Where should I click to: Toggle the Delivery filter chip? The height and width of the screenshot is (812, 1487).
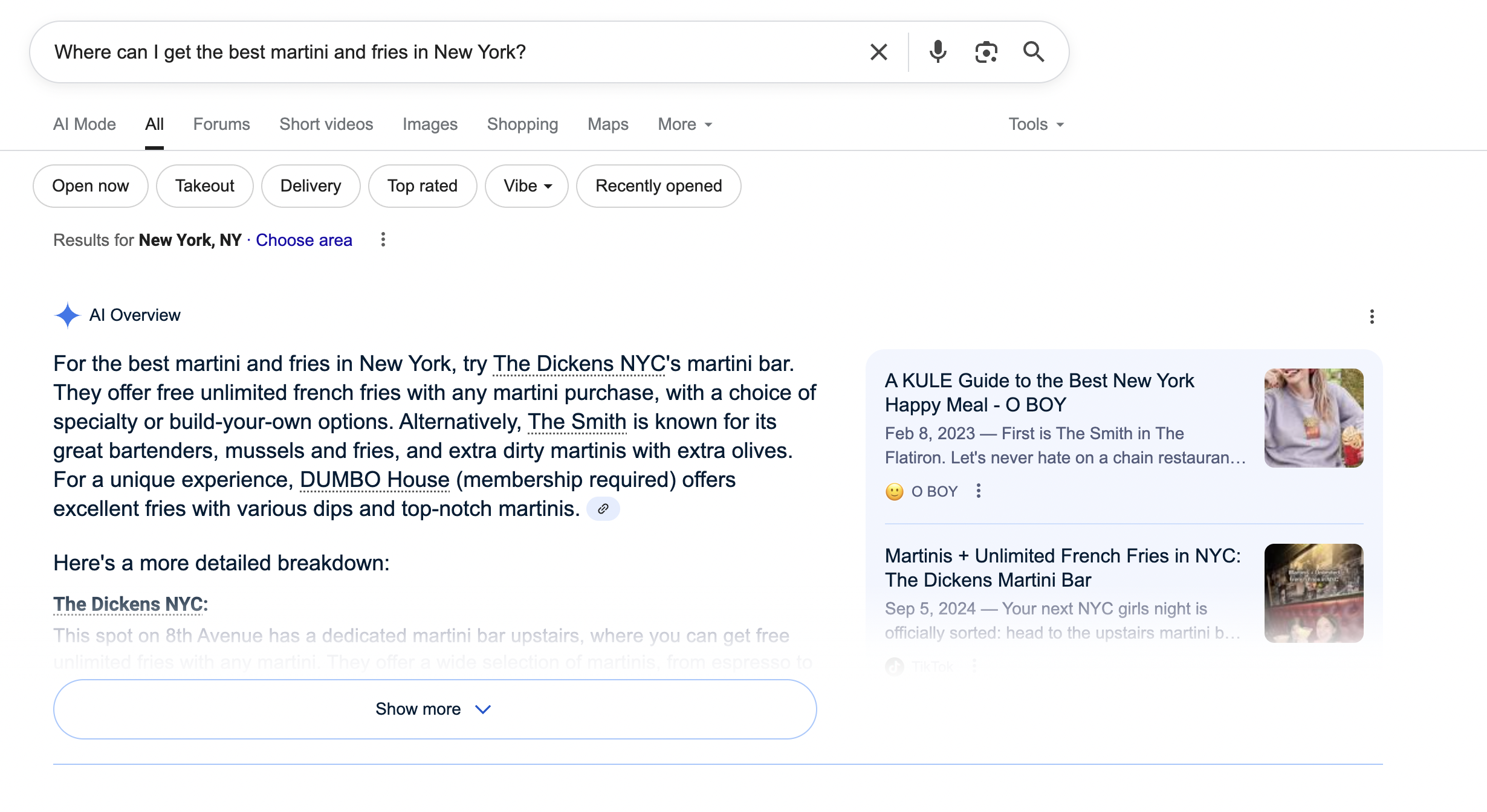point(311,186)
